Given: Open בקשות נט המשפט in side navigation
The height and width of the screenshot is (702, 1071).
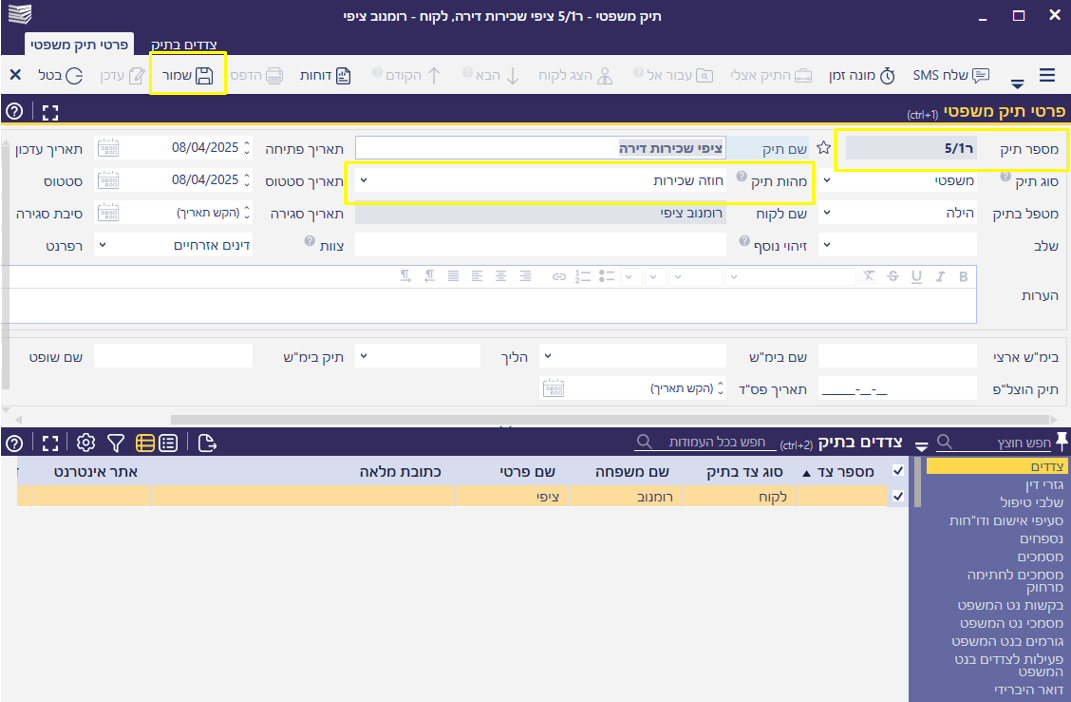Looking at the screenshot, I should 1011,605.
